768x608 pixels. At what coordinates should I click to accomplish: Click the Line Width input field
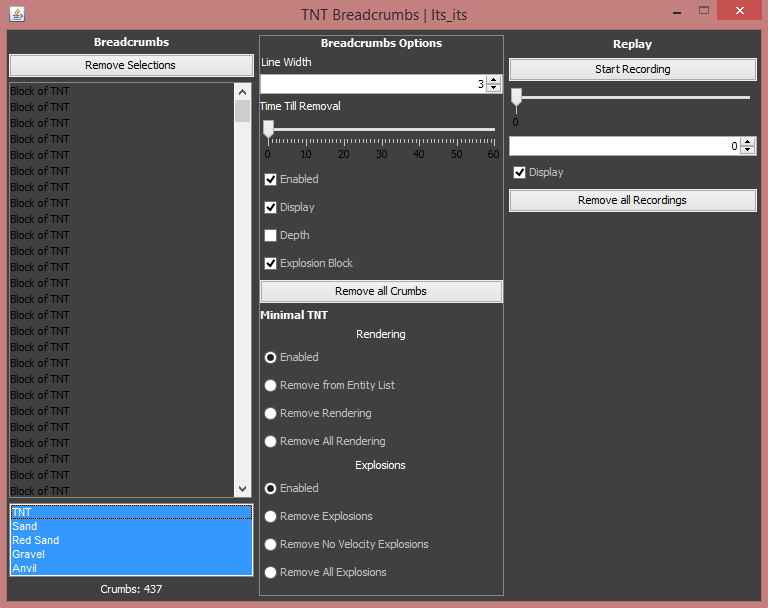pos(373,84)
